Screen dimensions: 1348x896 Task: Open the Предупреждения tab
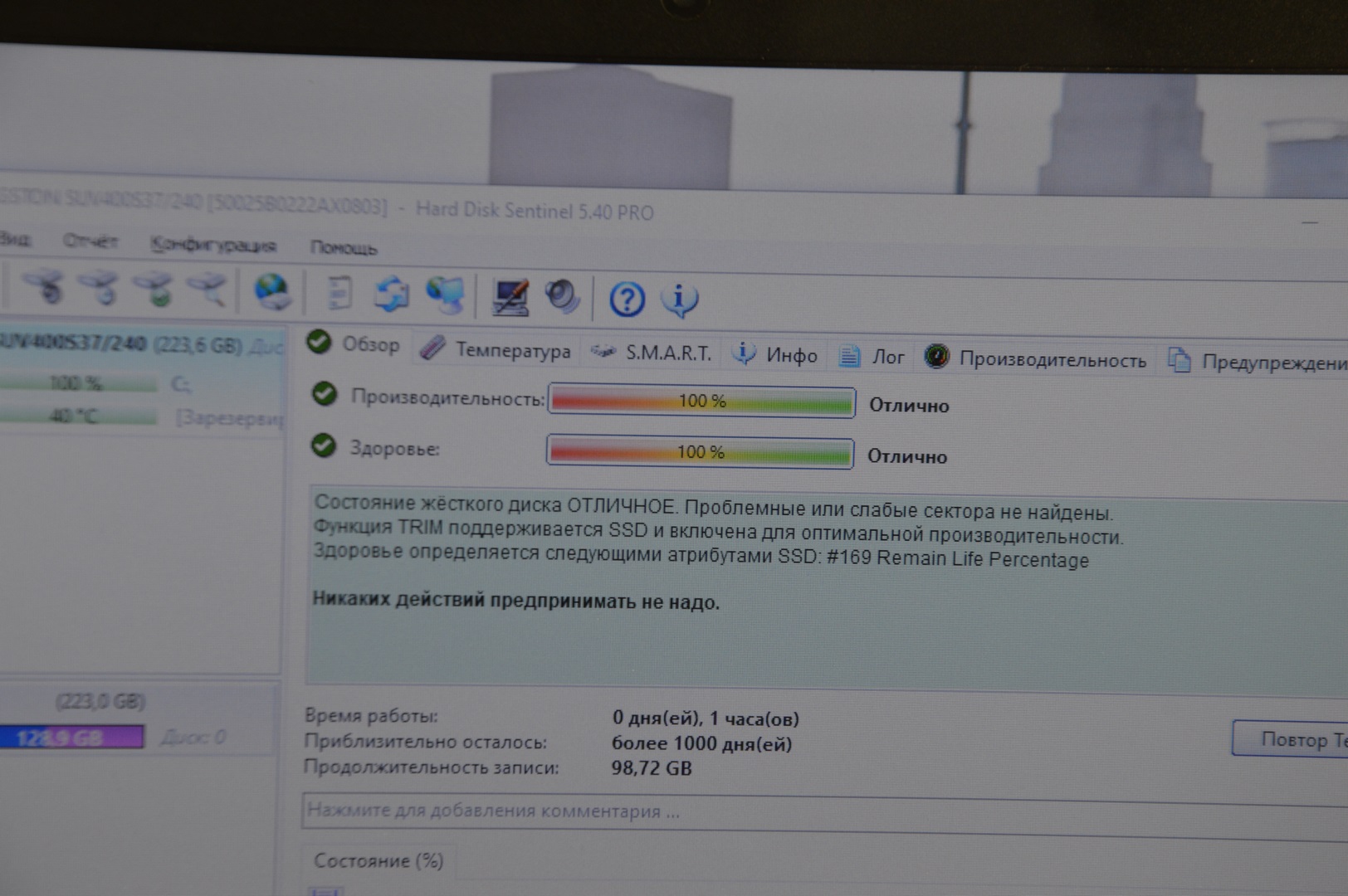pos(1257,362)
